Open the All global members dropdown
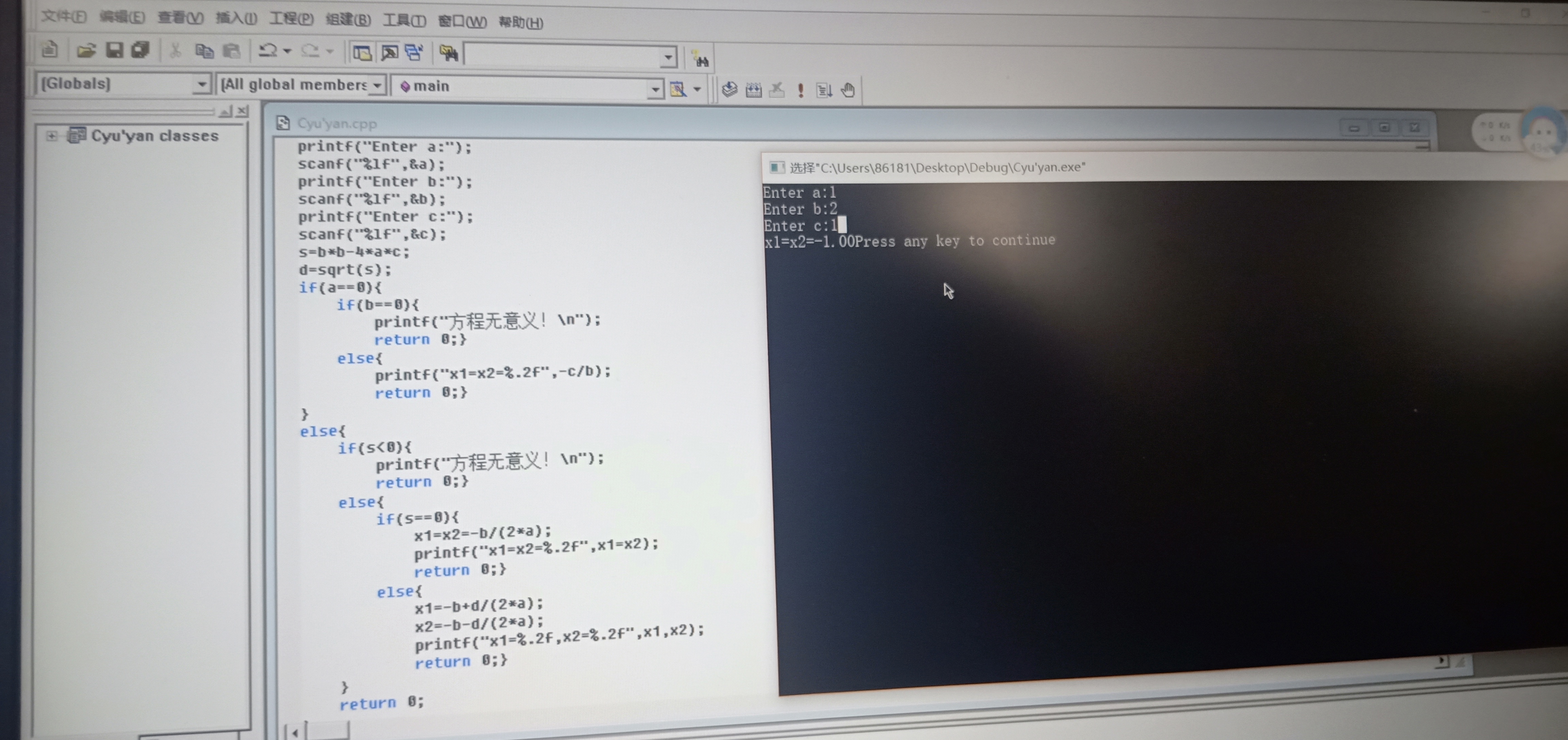This screenshot has width=1568, height=740. (377, 85)
